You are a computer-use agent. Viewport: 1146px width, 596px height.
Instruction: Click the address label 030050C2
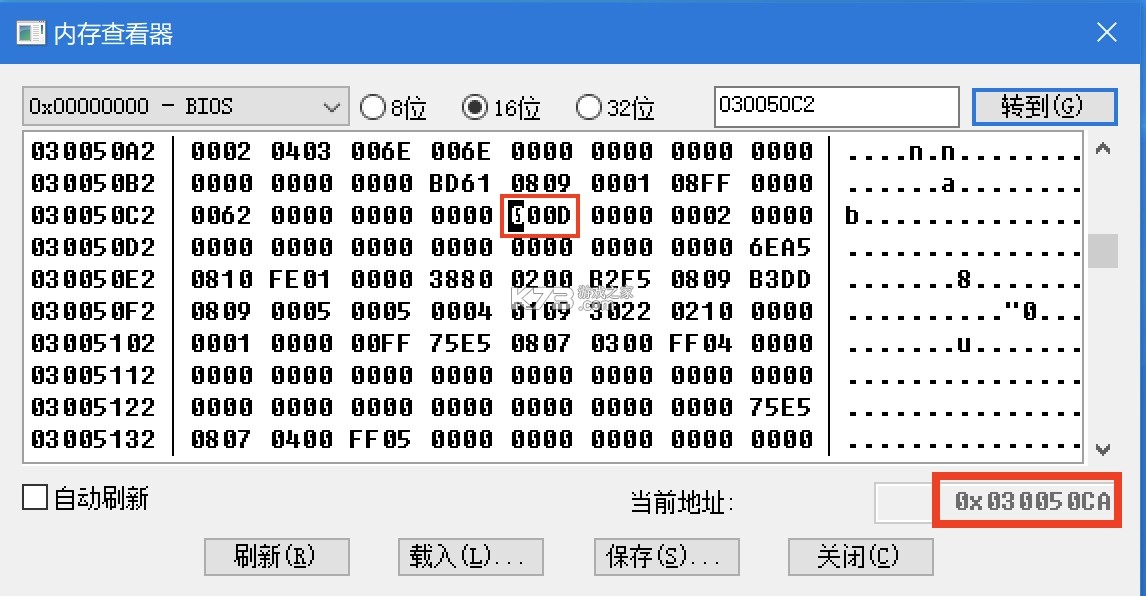[x=94, y=215]
